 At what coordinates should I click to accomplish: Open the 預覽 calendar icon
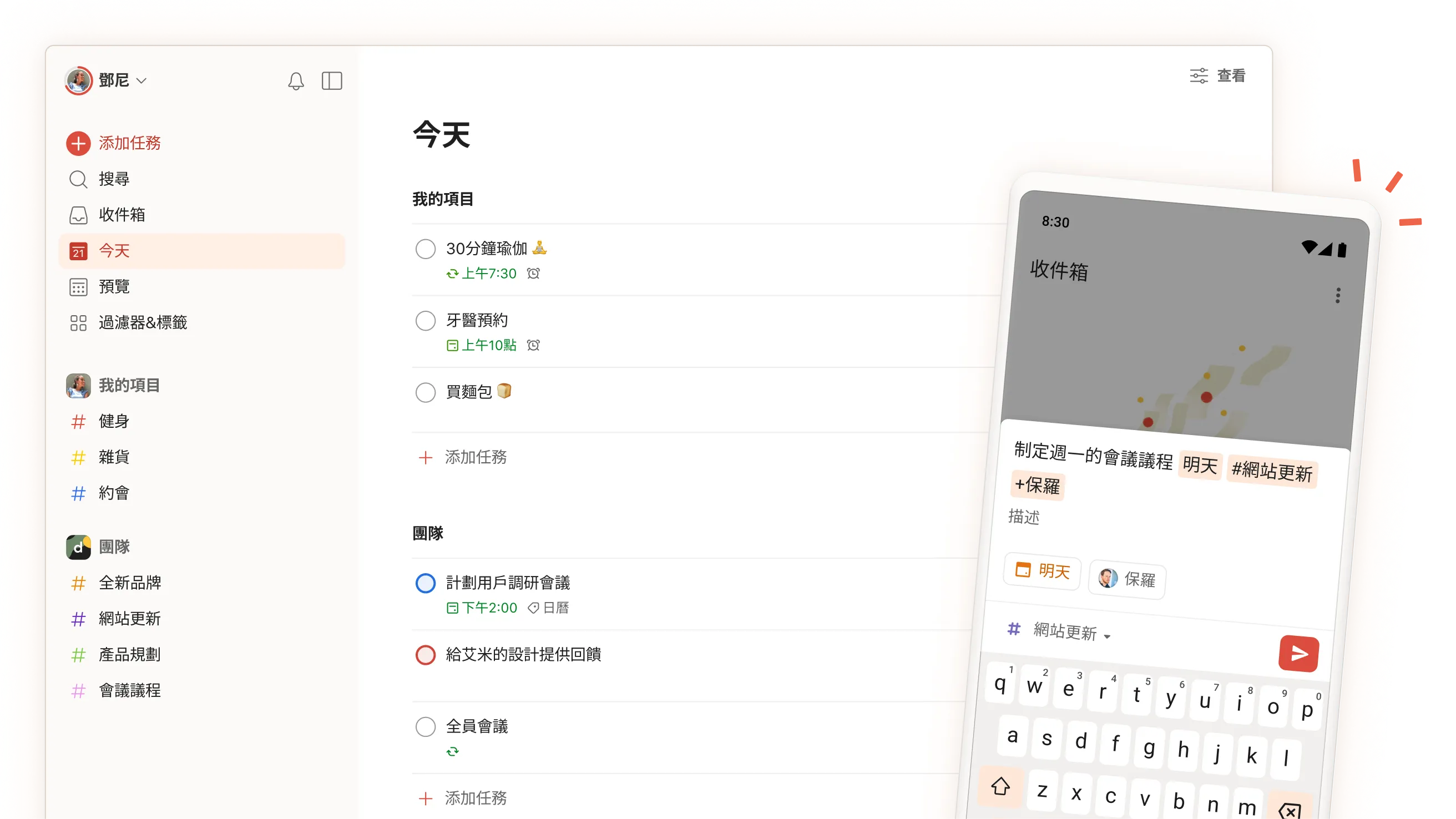[x=78, y=286]
